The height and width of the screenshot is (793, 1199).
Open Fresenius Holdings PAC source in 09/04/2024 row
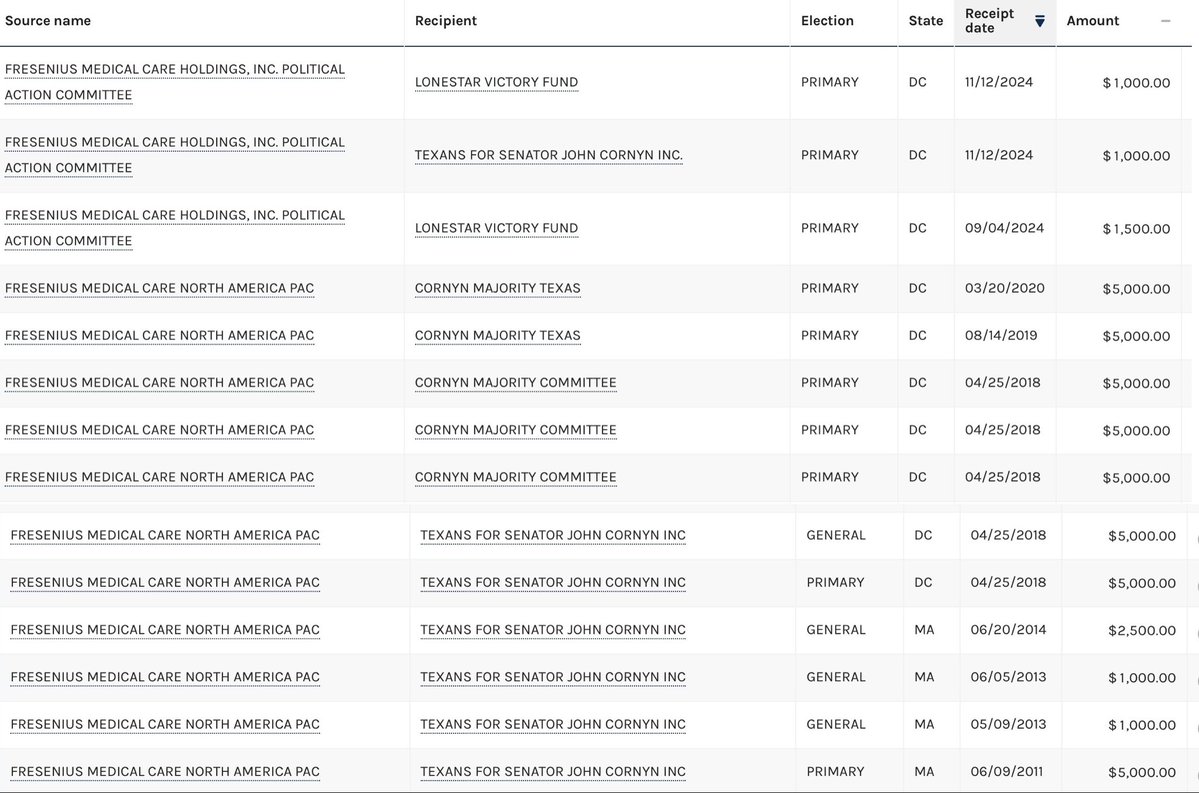(174, 228)
